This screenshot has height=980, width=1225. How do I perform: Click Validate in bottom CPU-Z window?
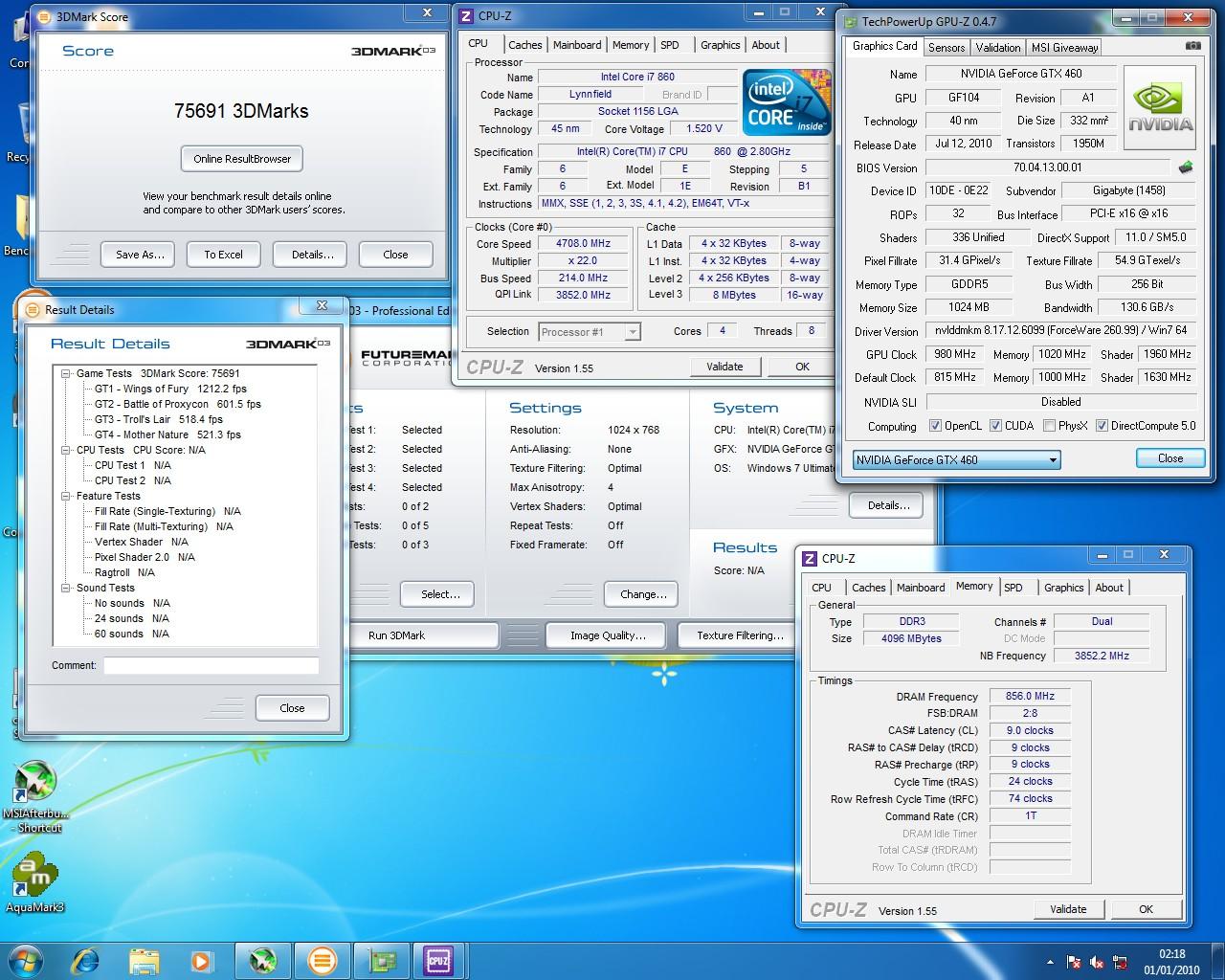[1068, 909]
